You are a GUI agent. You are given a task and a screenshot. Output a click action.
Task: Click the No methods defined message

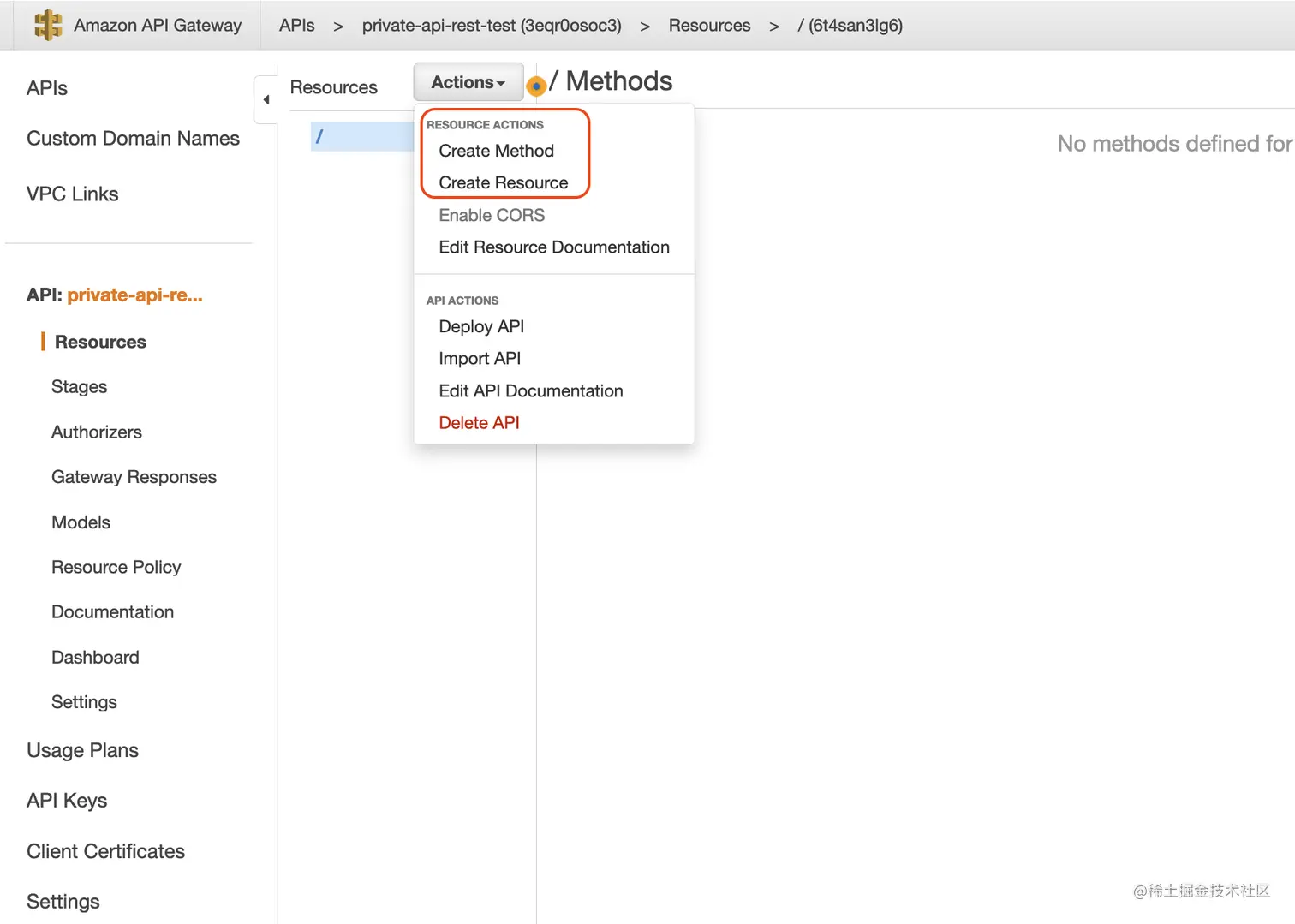tap(1175, 143)
